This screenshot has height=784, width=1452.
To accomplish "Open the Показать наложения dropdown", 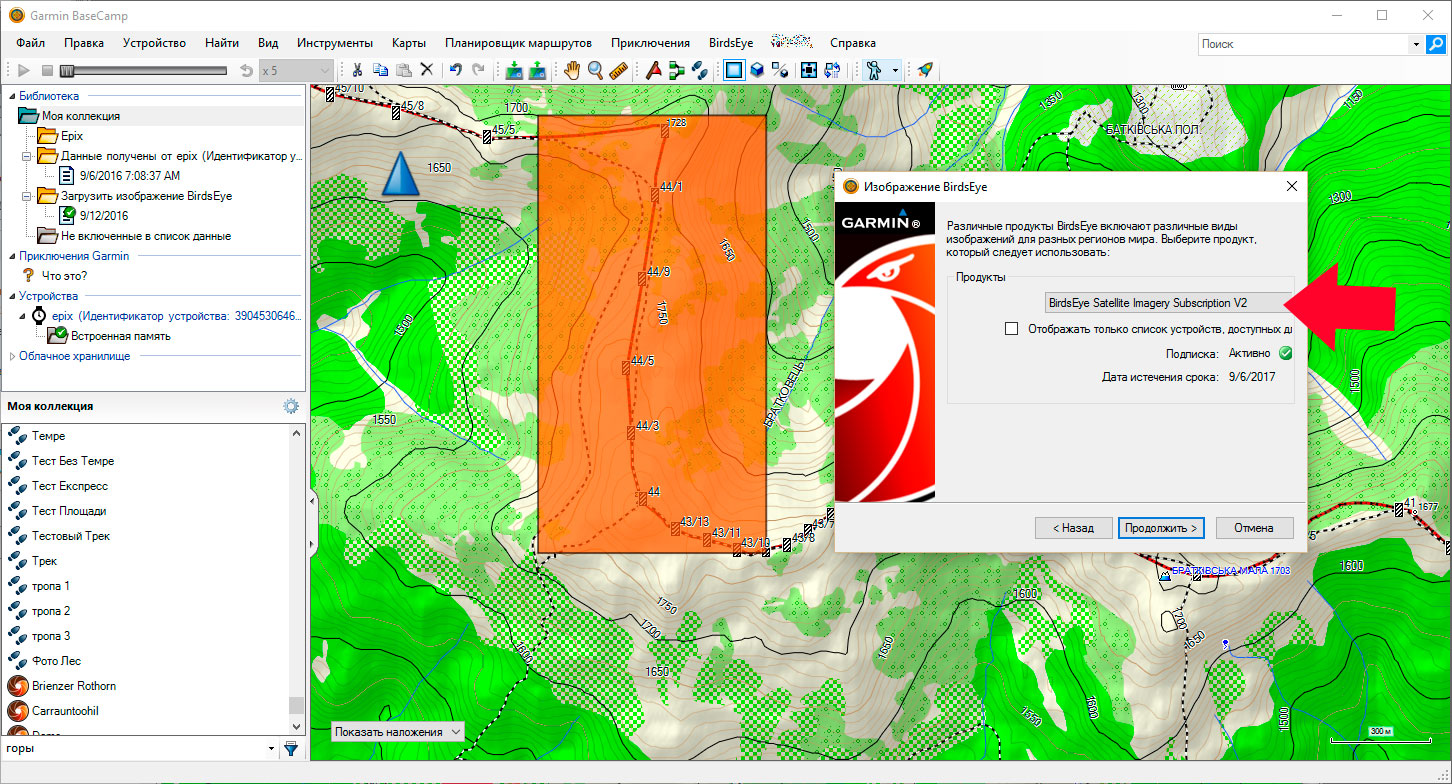I will [397, 732].
